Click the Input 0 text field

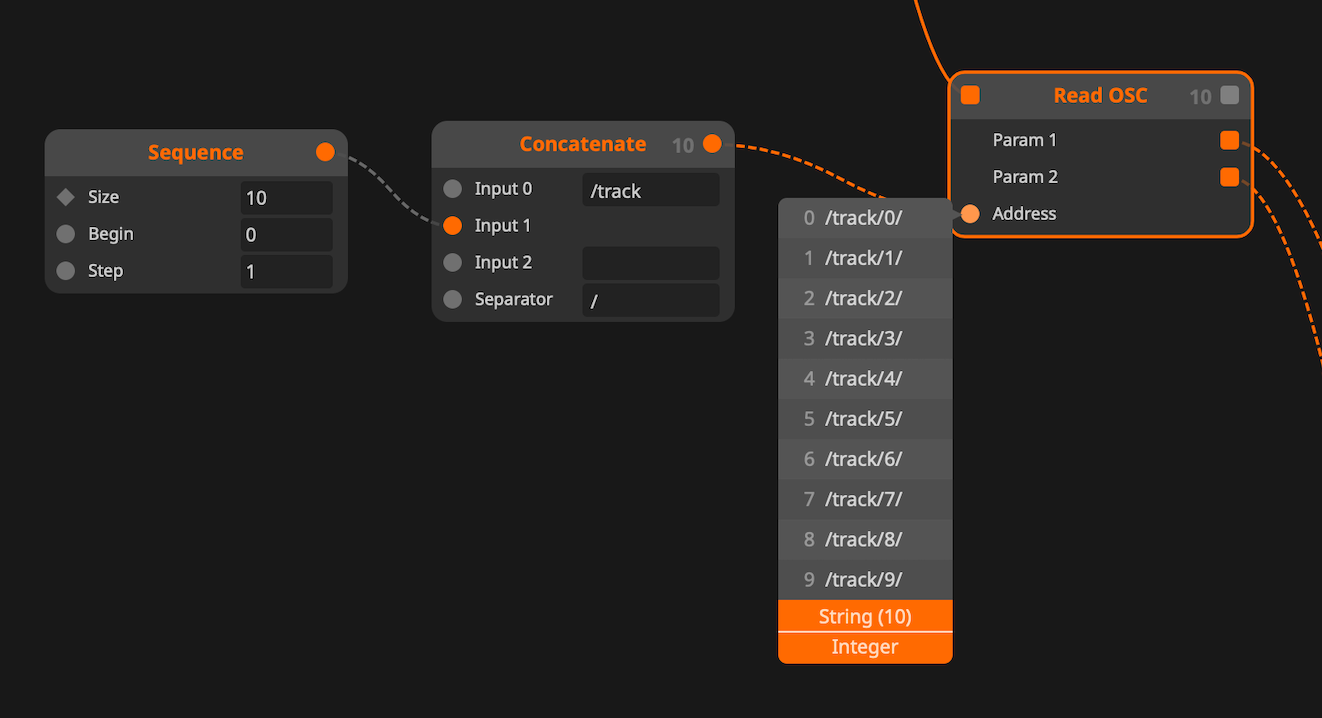[650, 190]
